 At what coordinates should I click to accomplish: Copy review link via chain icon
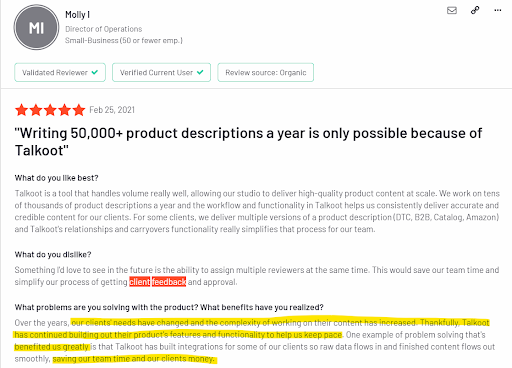[x=475, y=10]
